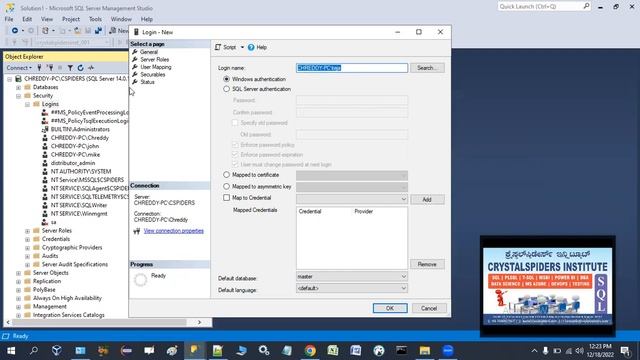Select Windows authentication radio button
640x360 pixels.
coord(227,79)
